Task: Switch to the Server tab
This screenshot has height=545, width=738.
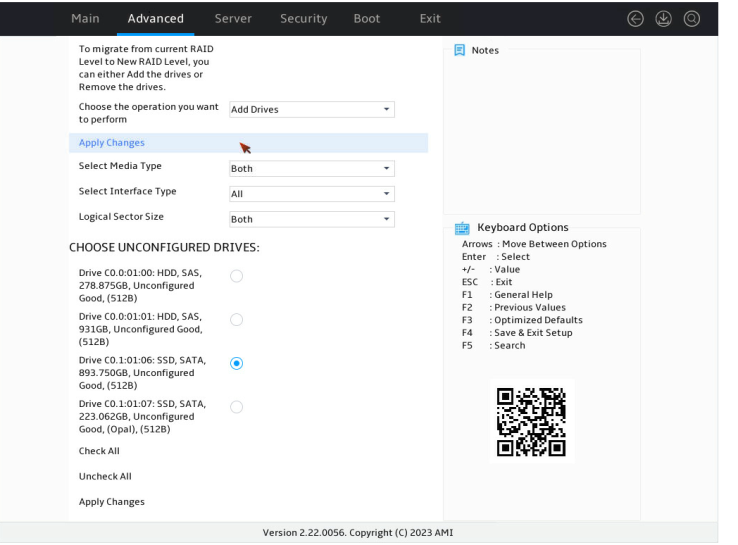Action: coord(233,19)
